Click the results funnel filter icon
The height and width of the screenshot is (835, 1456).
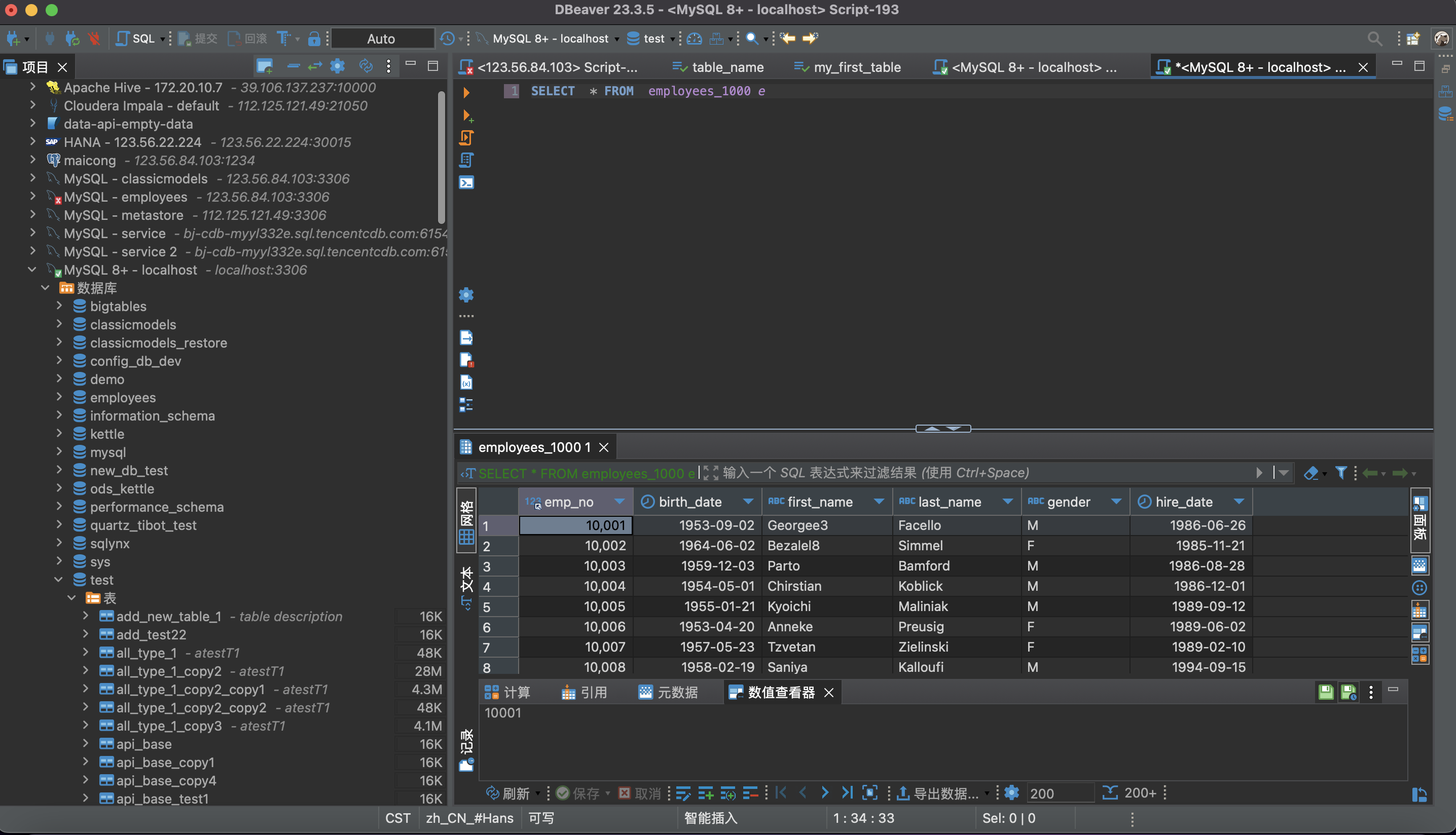point(1341,473)
